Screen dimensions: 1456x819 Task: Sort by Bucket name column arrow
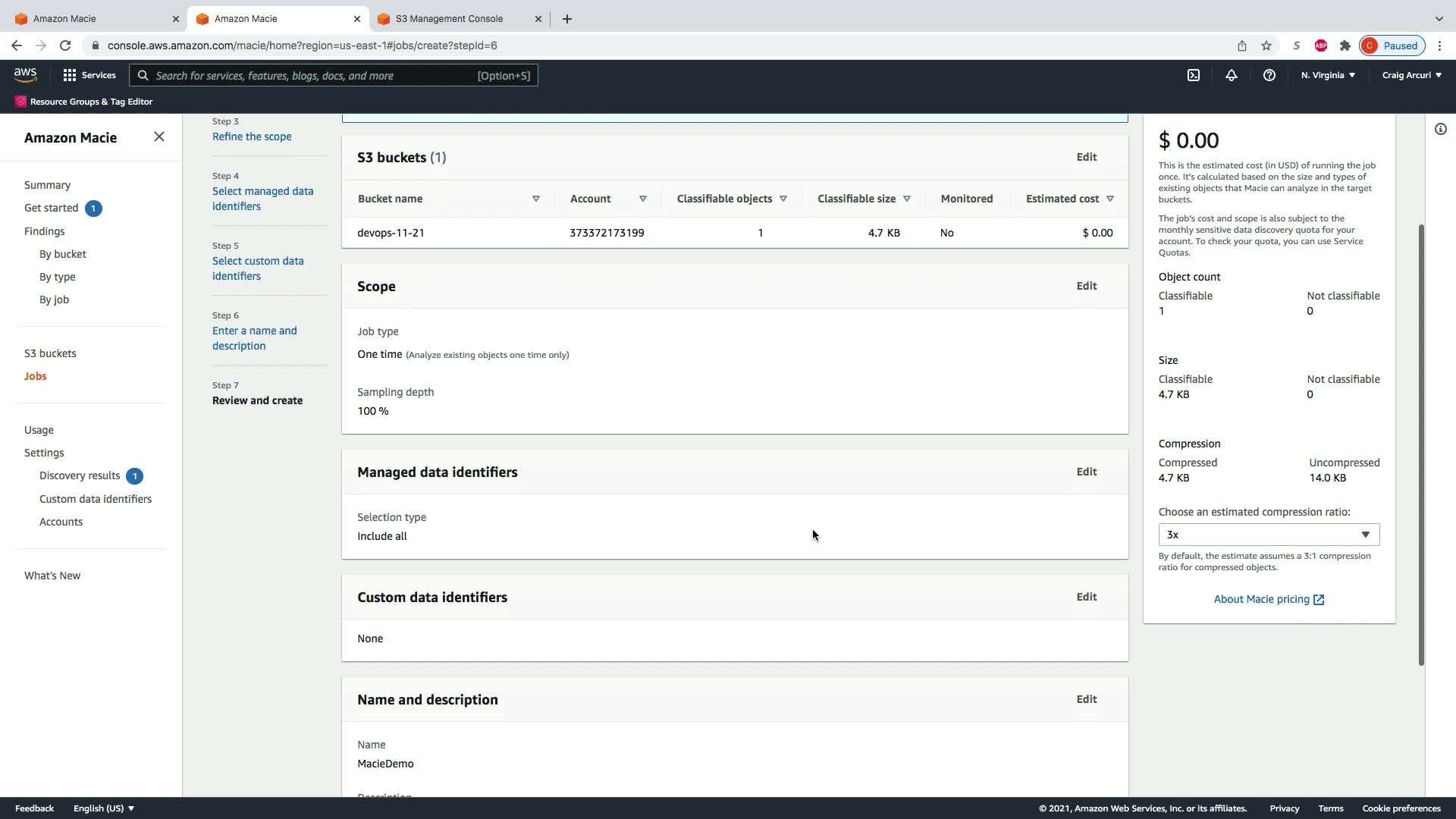point(535,199)
